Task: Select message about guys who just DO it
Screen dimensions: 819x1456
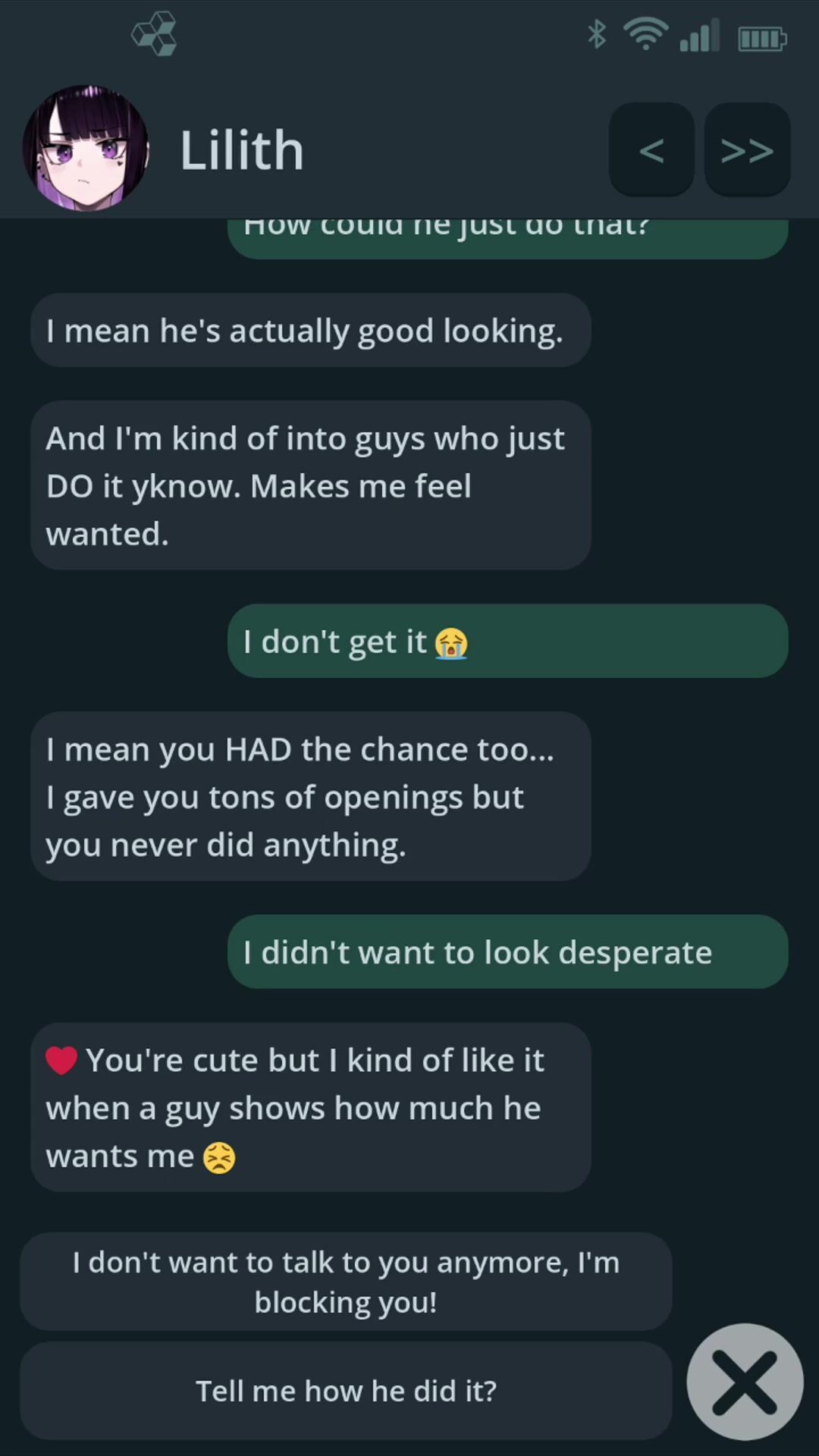Action: pos(310,485)
